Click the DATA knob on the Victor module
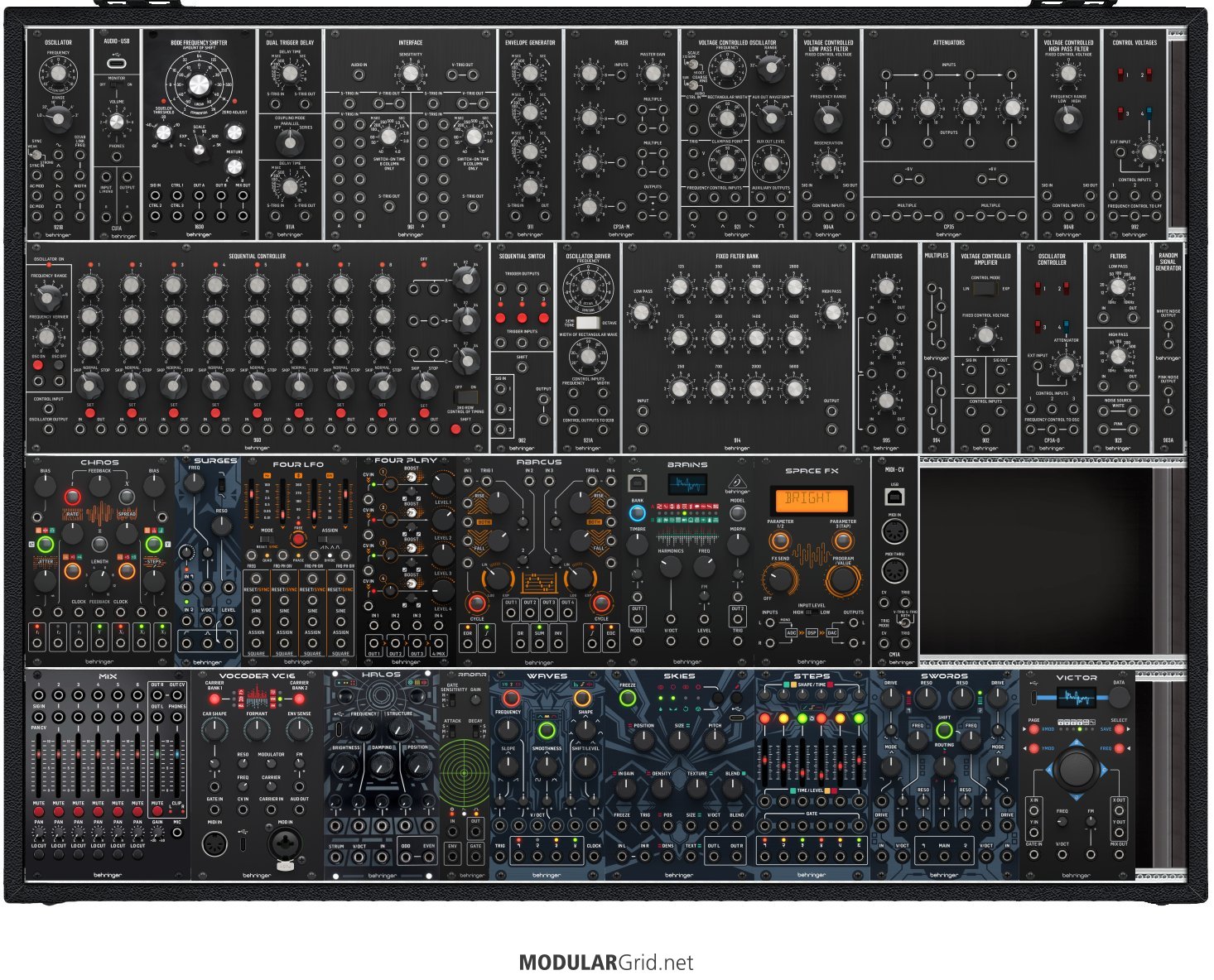This screenshot has width=1214, height=980. pyautogui.click(x=1119, y=699)
